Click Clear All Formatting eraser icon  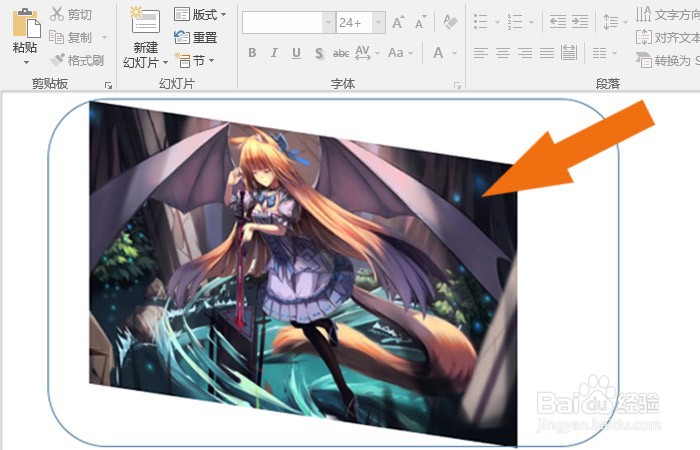pyautogui.click(x=450, y=21)
